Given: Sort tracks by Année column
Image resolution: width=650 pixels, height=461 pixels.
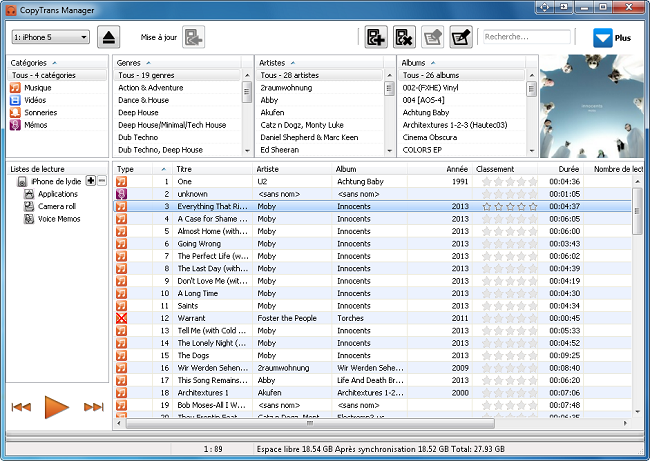Looking at the screenshot, I should (x=439, y=169).
